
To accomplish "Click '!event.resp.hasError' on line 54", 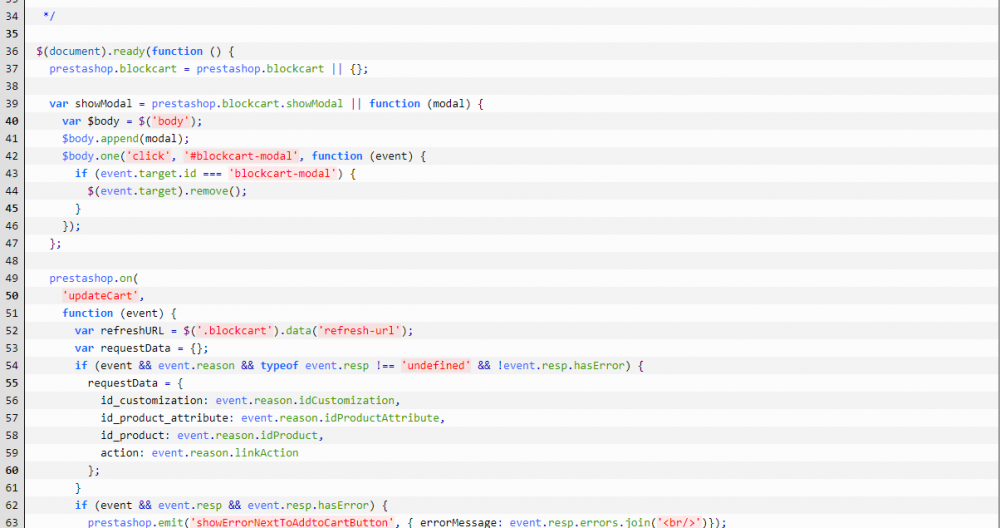I will pos(561,365).
